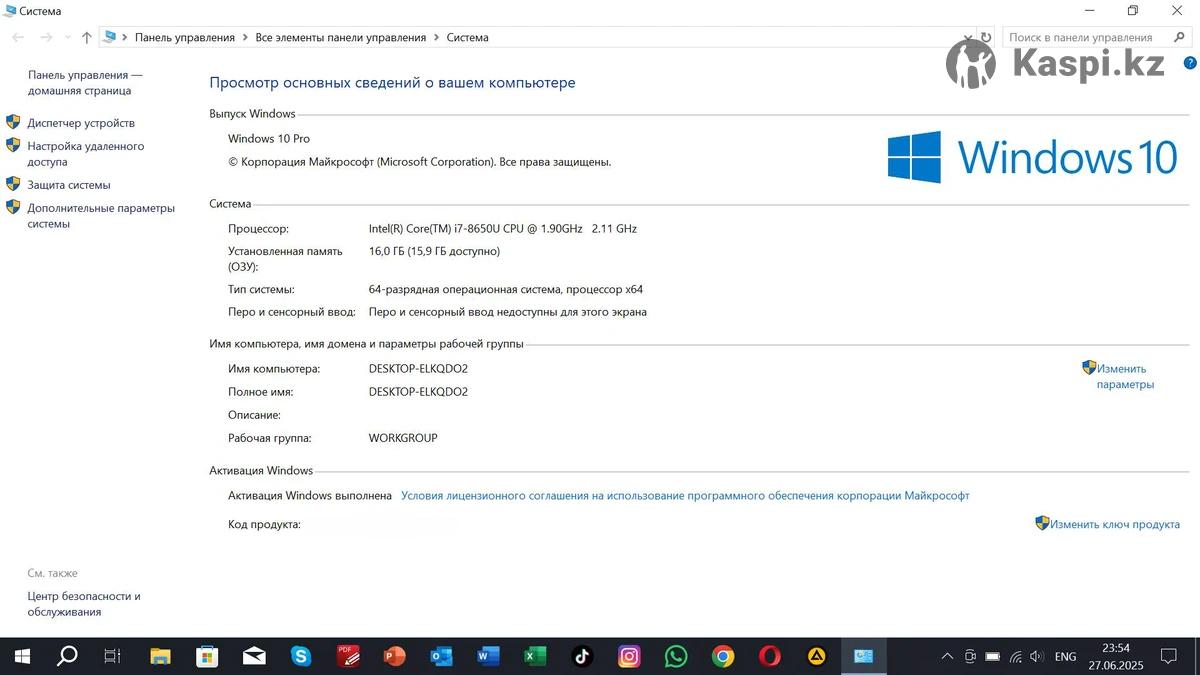
Task: Open Task View on the taskbar
Action: point(112,657)
